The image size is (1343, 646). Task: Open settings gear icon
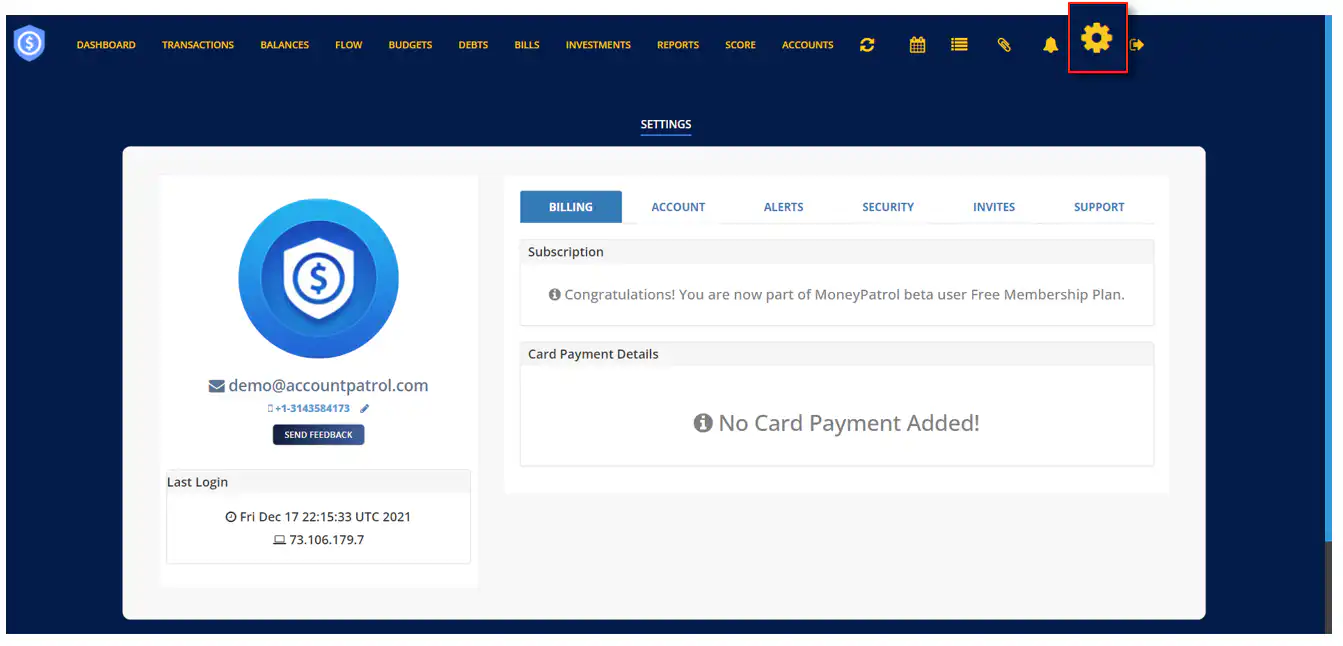point(1097,39)
